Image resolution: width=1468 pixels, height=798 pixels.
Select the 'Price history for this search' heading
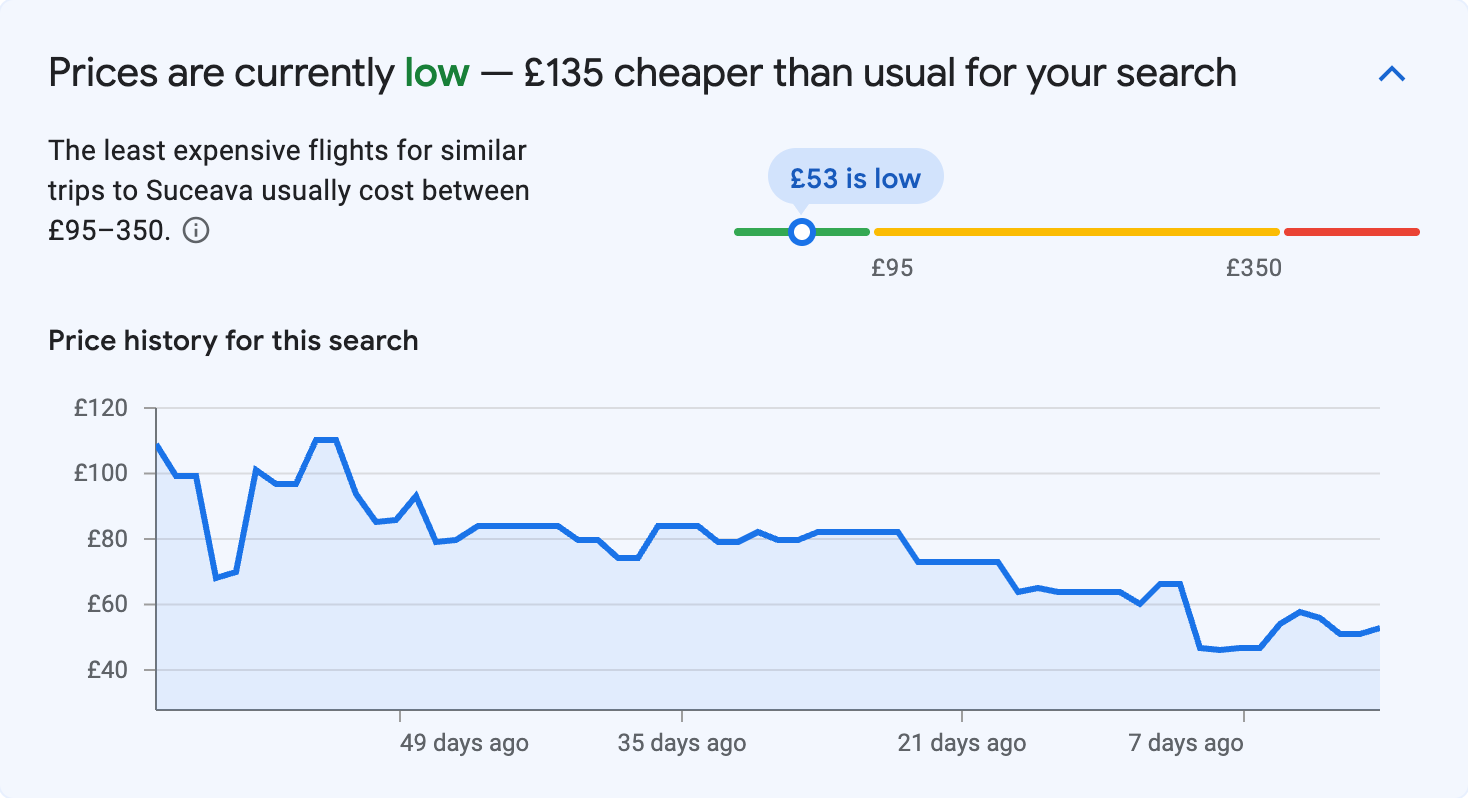[232, 340]
